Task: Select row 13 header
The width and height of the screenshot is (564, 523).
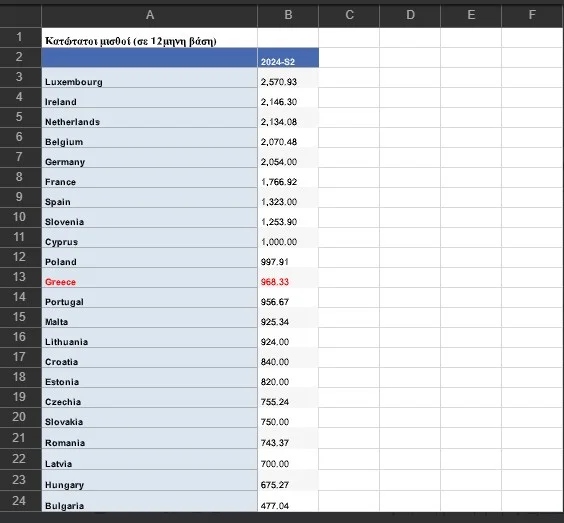Action: pos(21,277)
